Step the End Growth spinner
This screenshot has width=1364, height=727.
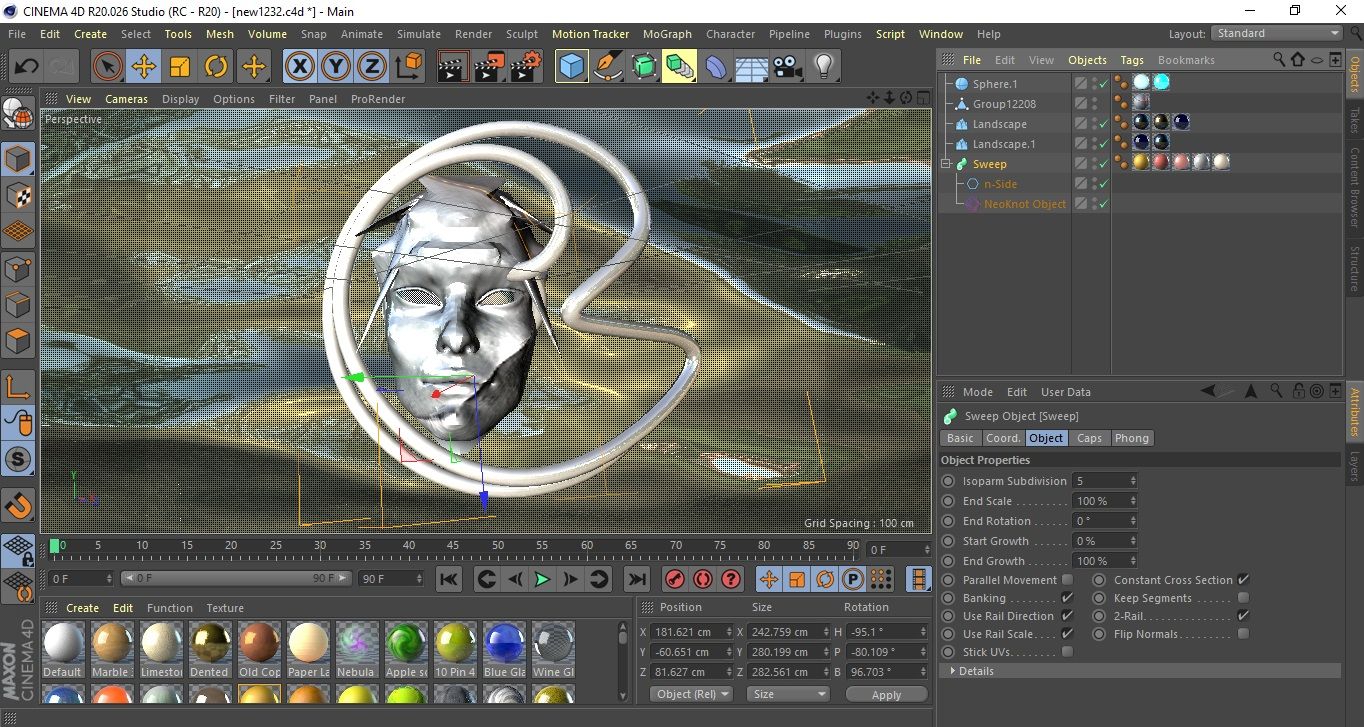(x=1132, y=561)
